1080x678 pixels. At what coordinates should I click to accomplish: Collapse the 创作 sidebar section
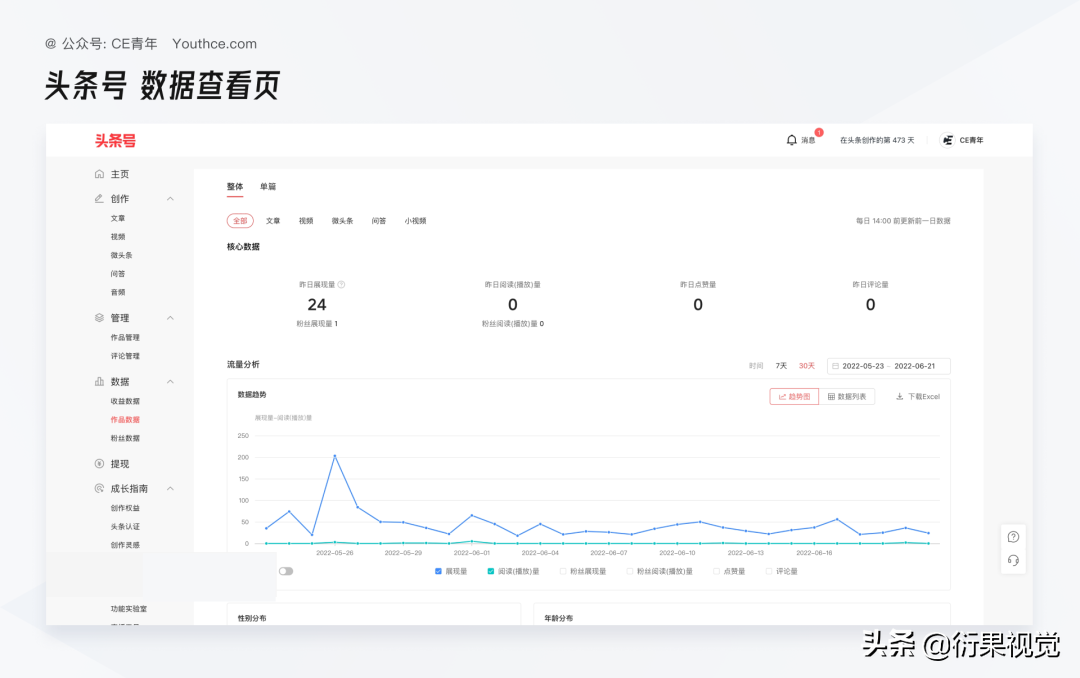coord(170,198)
